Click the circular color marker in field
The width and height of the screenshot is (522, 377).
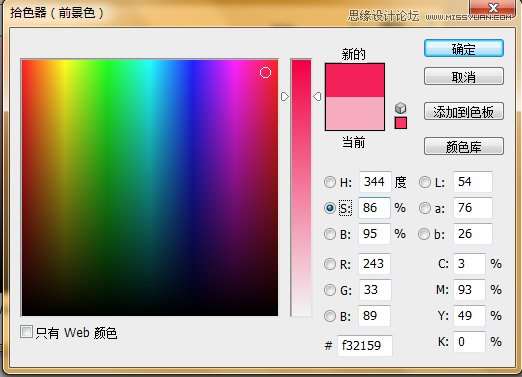265,72
